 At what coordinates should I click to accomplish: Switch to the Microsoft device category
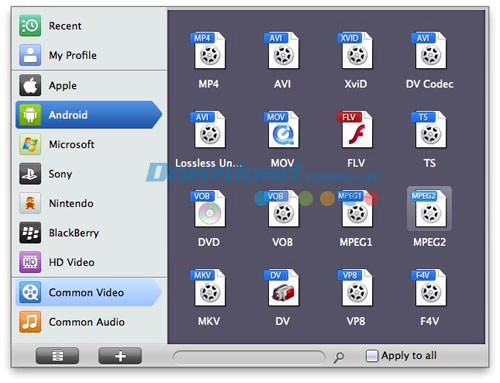tap(89, 144)
